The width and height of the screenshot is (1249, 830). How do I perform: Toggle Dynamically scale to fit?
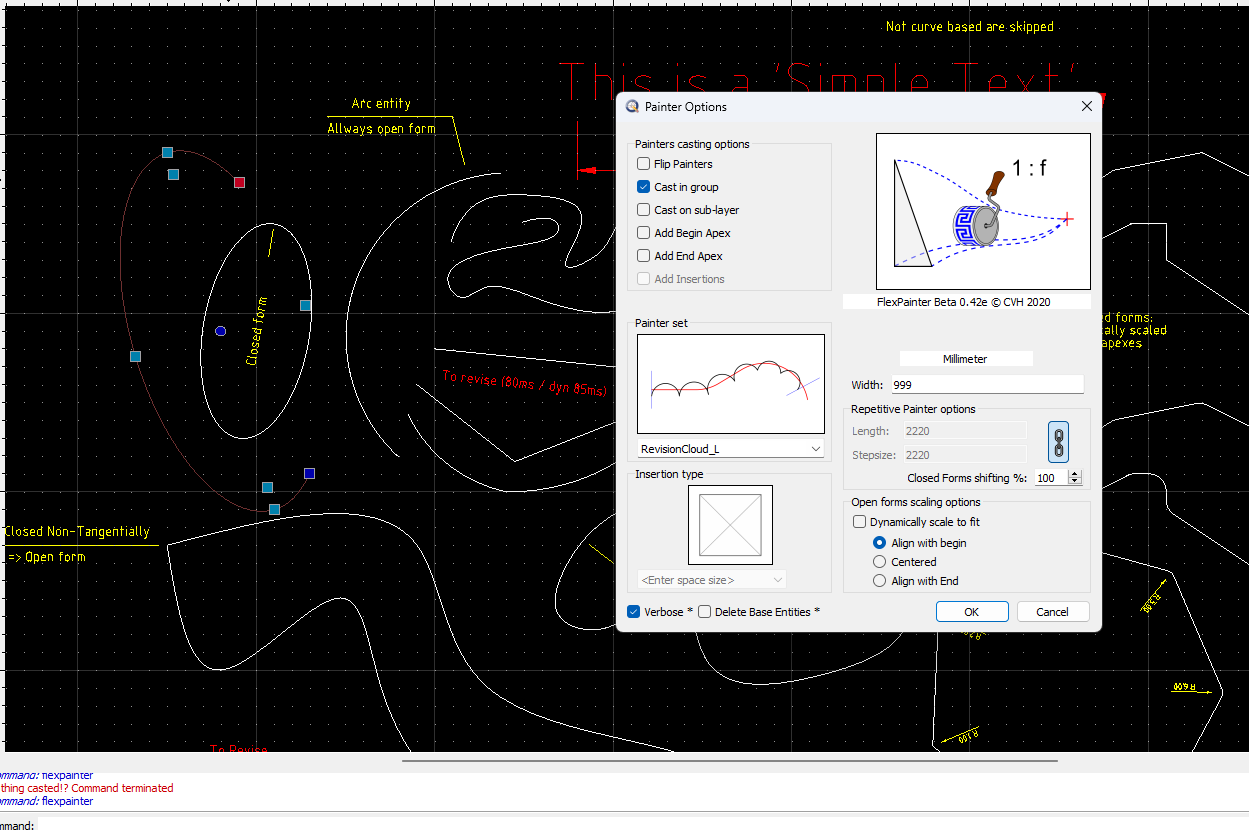pyautogui.click(x=859, y=522)
